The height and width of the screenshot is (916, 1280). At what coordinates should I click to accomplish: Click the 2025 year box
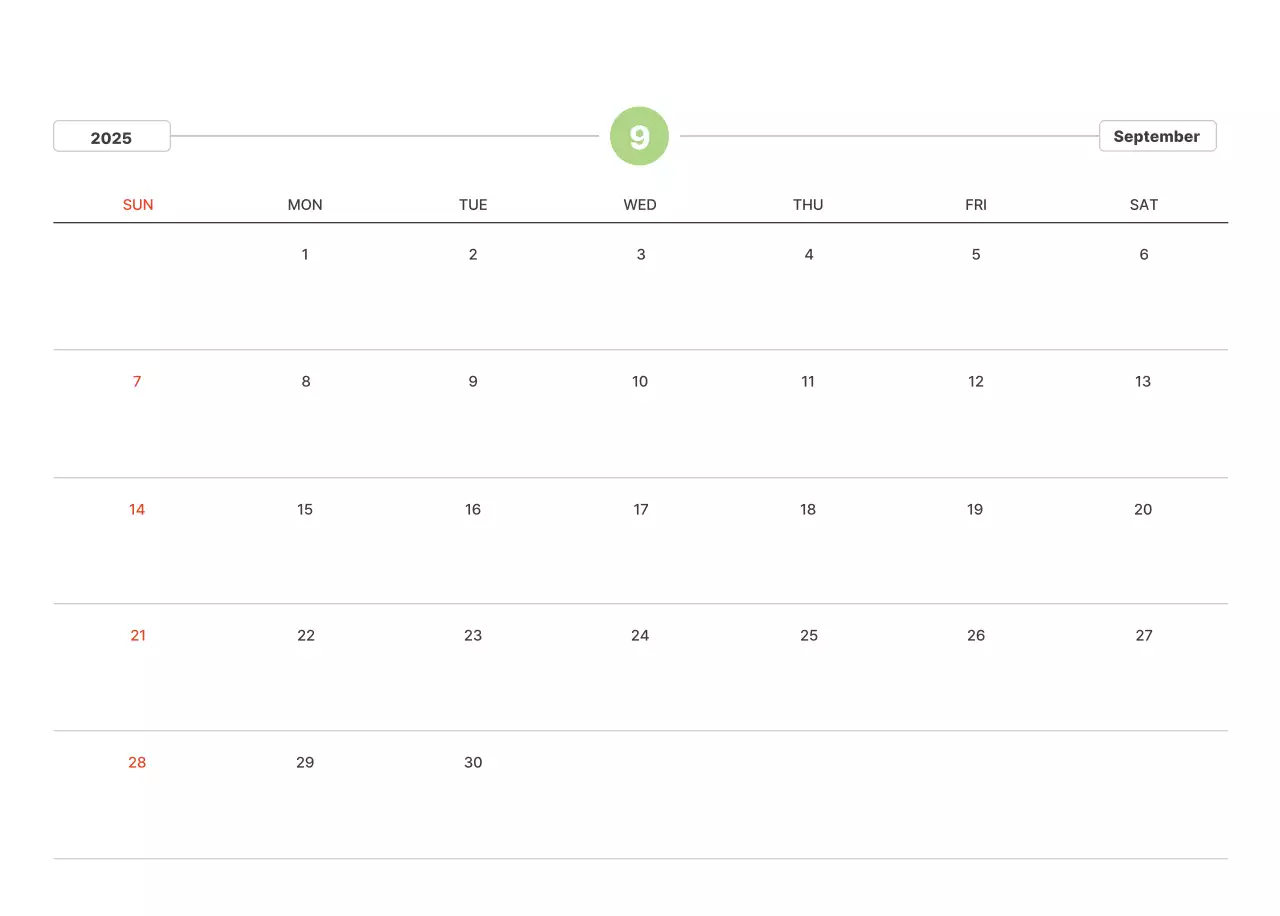[111, 137]
